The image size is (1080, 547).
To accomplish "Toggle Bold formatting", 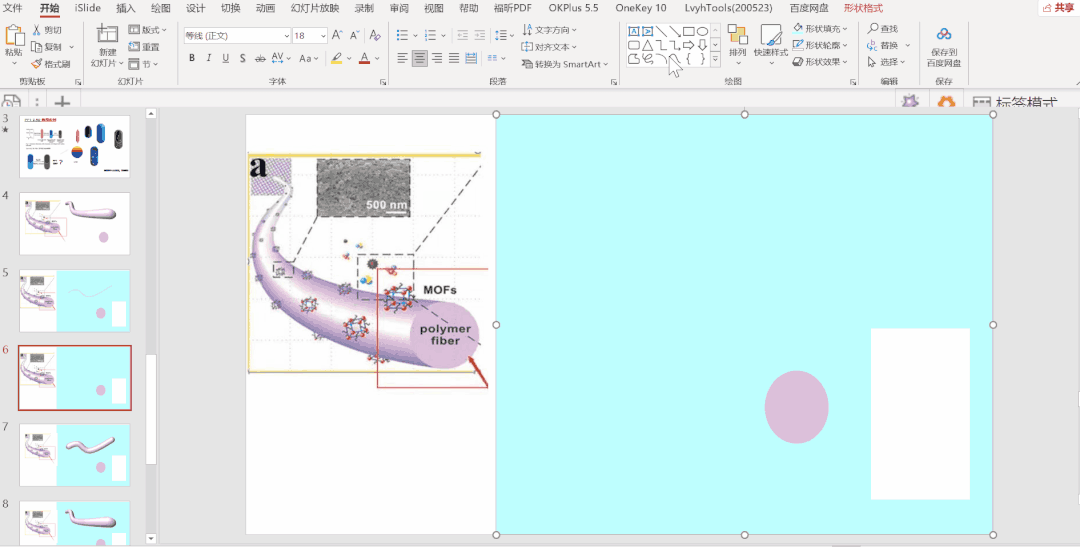I will [191, 58].
